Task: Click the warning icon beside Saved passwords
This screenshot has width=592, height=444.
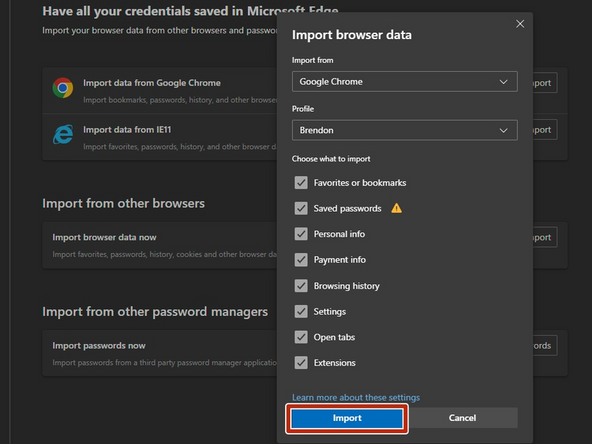Action: click(396, 208)
